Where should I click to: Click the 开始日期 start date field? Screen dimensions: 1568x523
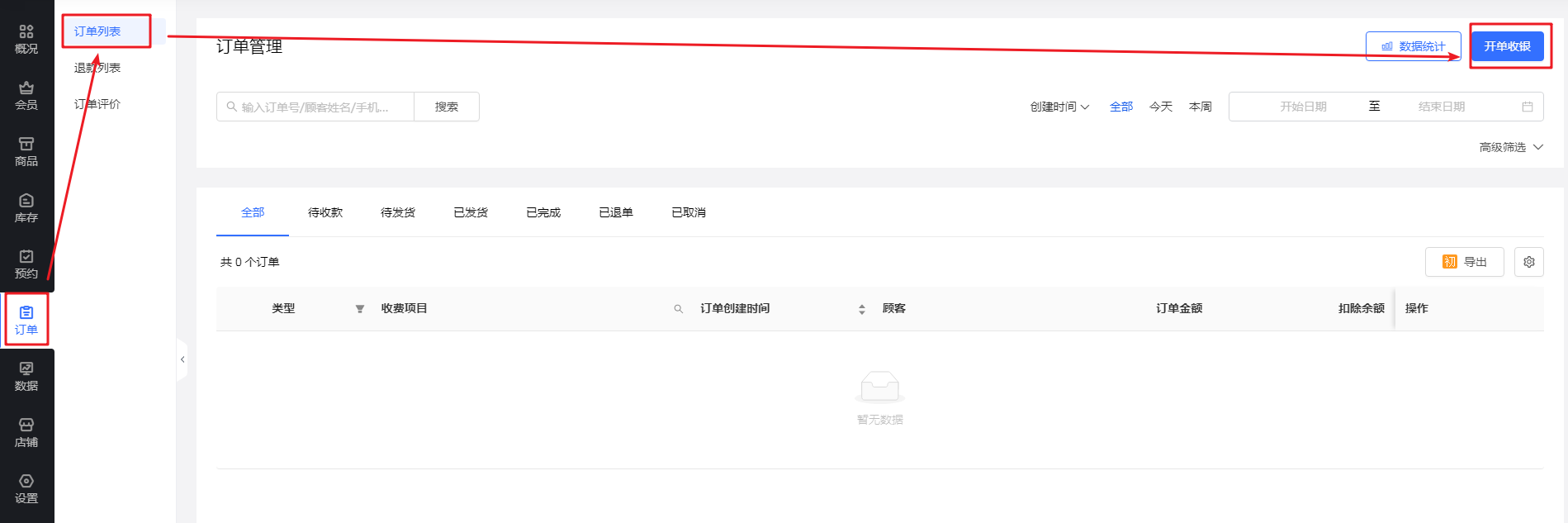coord(1303,107)
